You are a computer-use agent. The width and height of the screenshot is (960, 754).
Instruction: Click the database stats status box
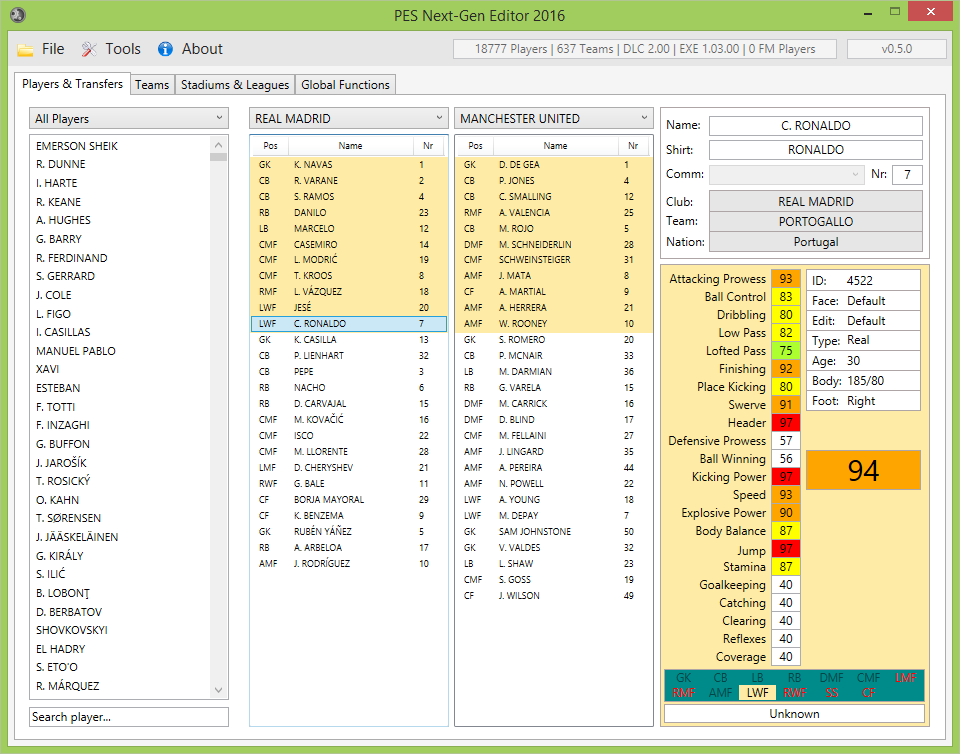[x=645, y=49]
